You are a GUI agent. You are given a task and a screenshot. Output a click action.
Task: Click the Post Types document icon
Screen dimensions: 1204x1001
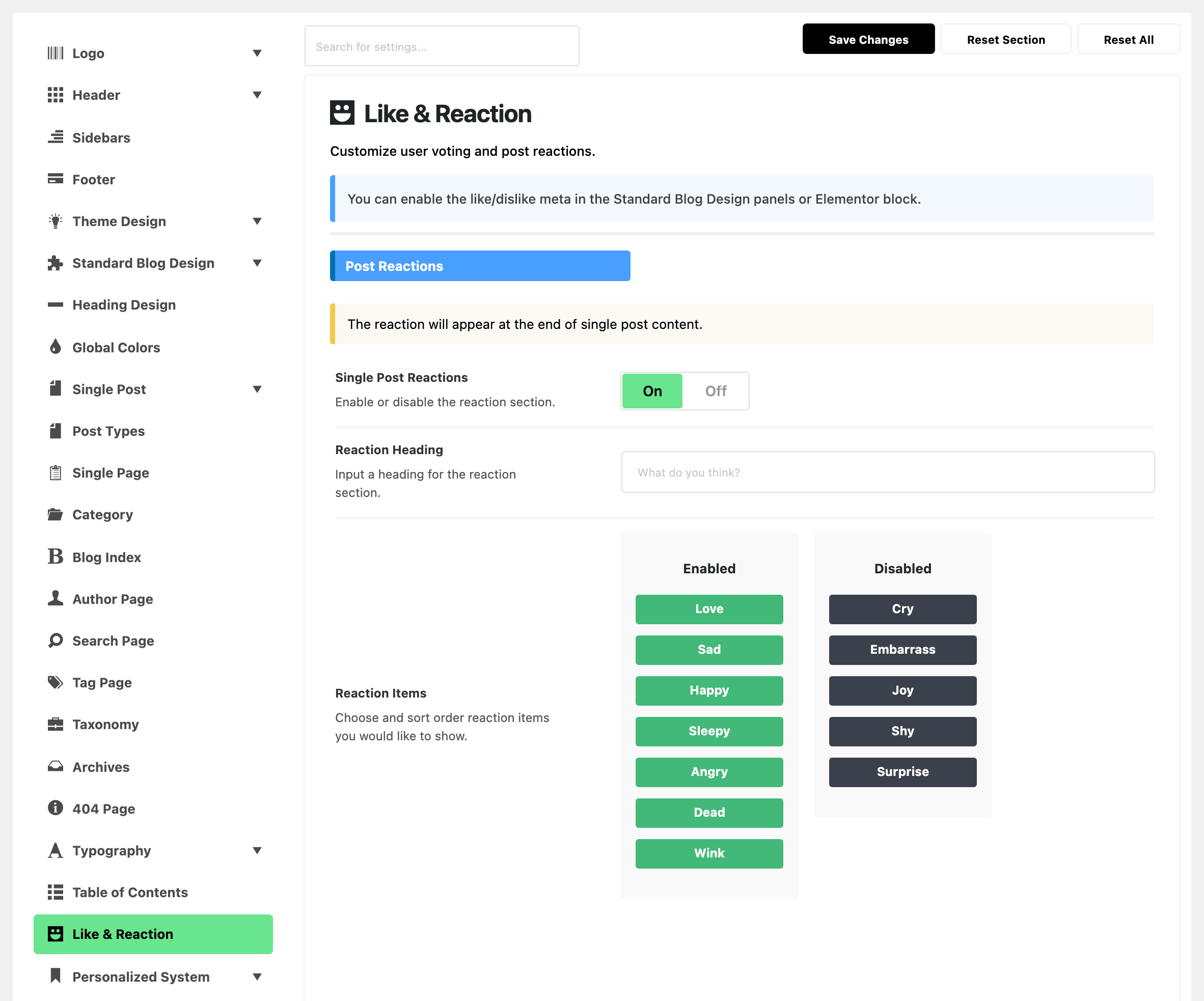[x=55, y=430]
